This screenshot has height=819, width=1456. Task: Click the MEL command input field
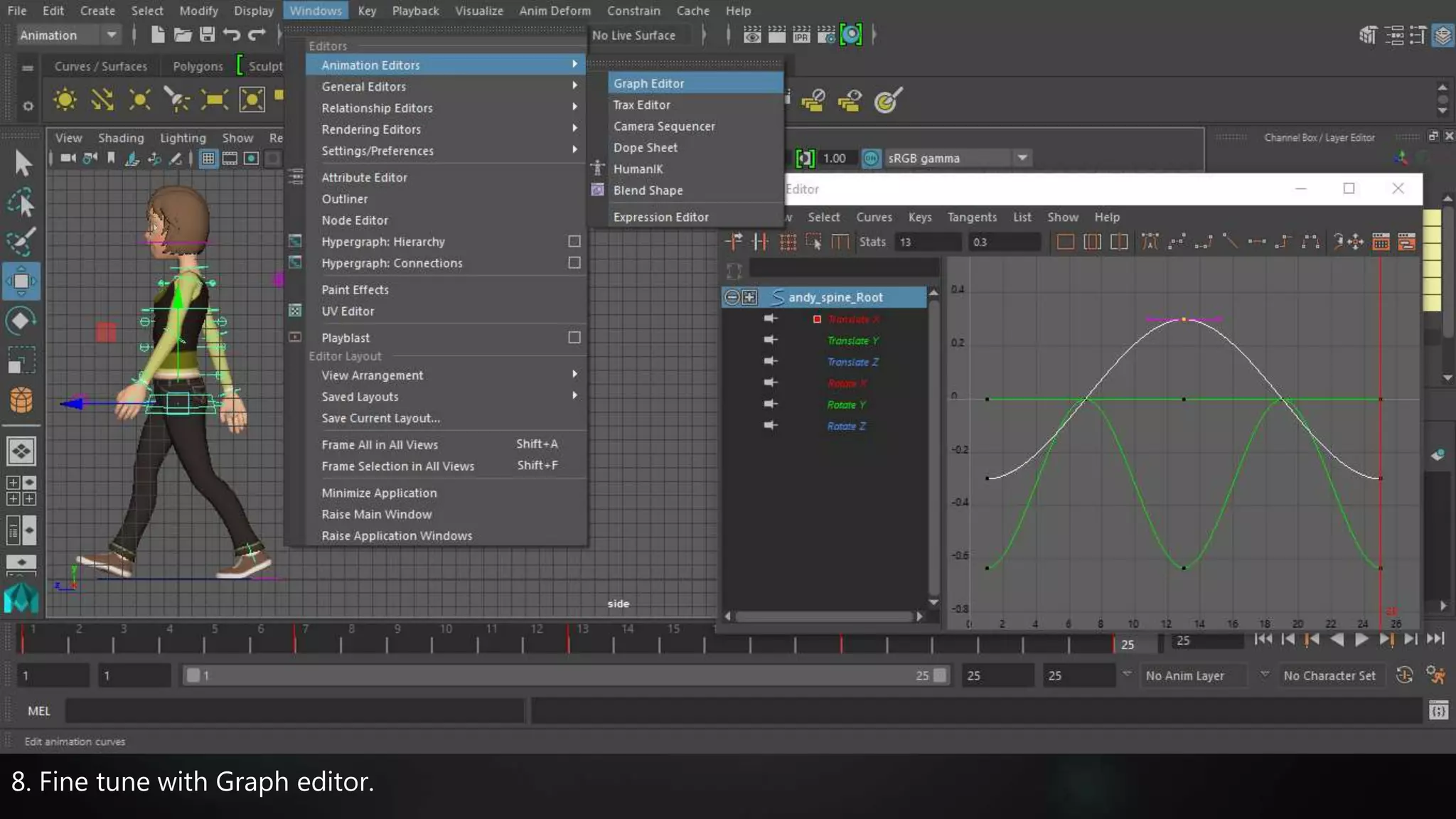(x=294, y=710)
